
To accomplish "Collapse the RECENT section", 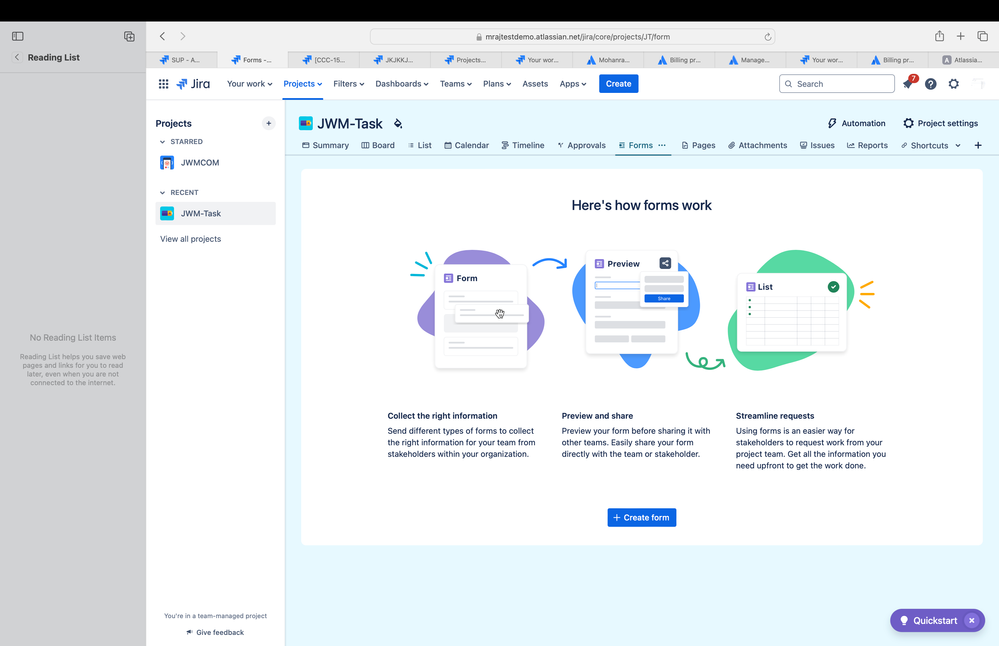I will pyautogui.click(x=162, y=192).
